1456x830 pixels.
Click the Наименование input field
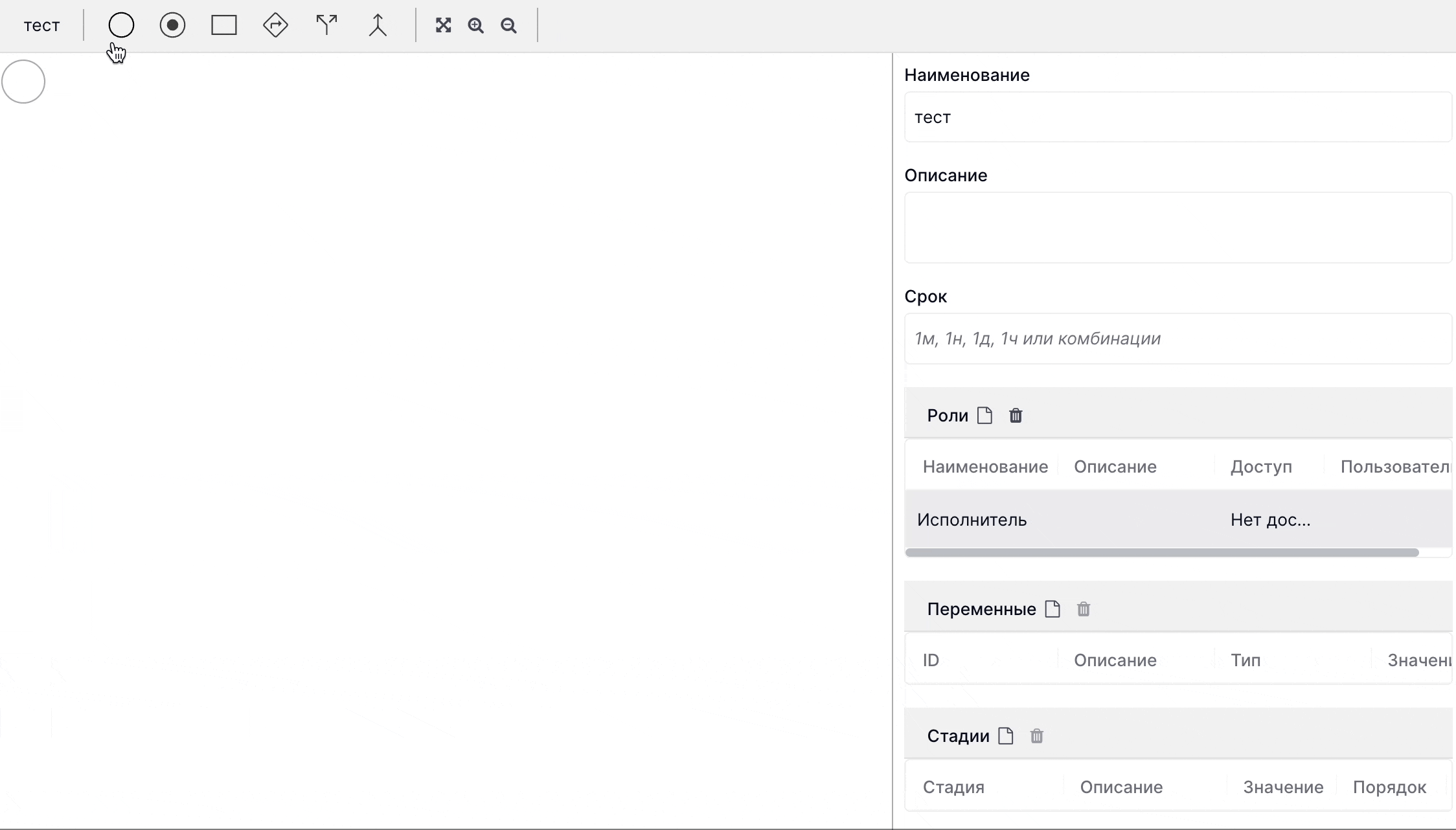tap(1177, 117)
